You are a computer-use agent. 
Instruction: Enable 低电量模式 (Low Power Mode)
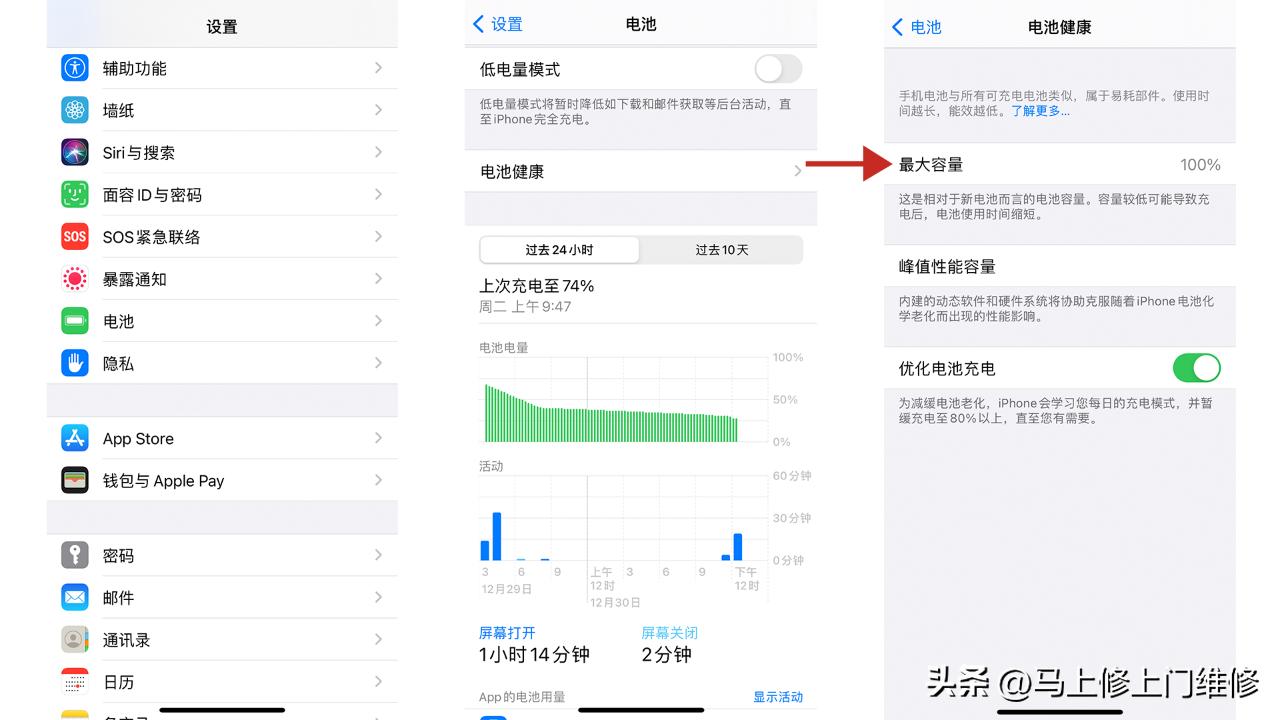click(777, 68)
